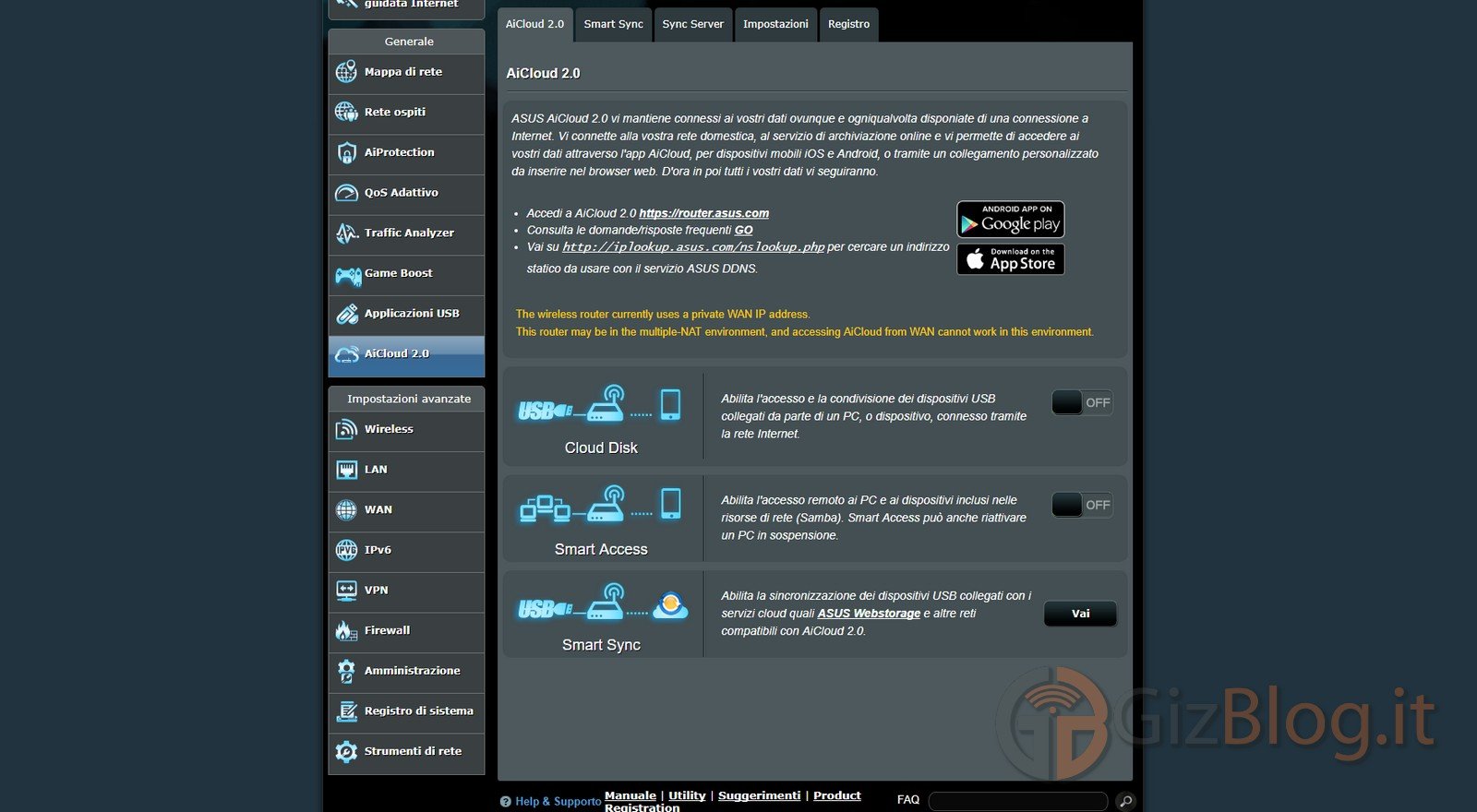Click the Traffic Analyzer sidebar label
Image resolution: width=1477 pixels, height=812 pixels.
point(409,233)
